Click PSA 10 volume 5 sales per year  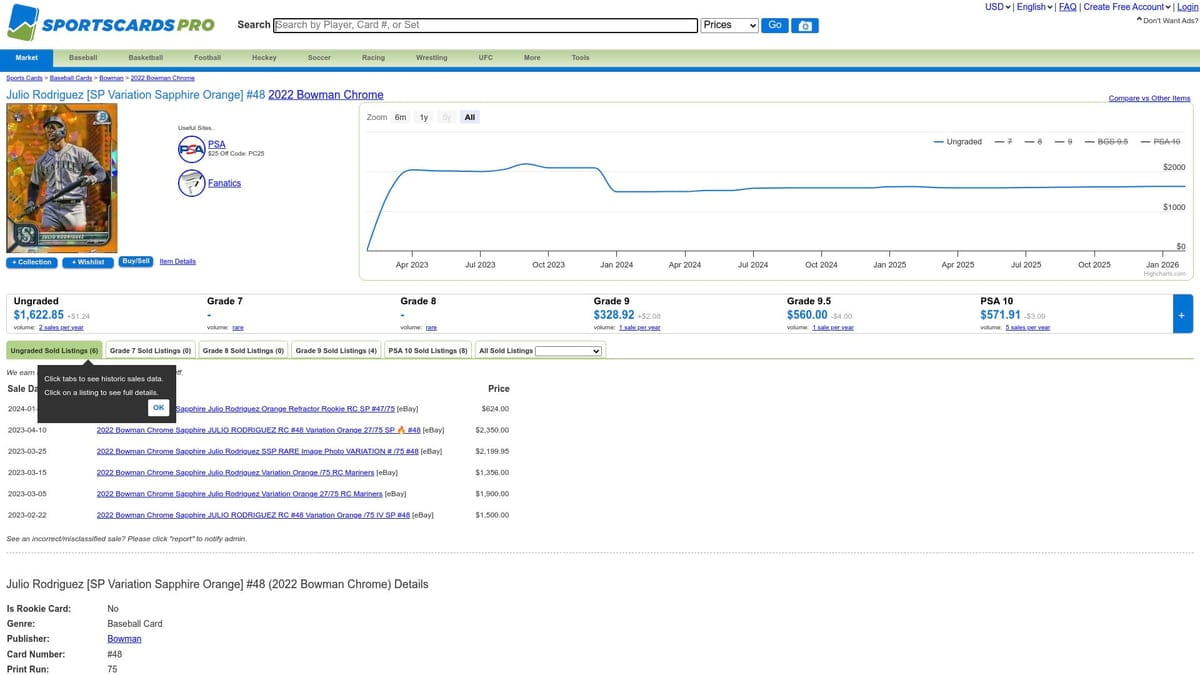(x=1027, y=327)
